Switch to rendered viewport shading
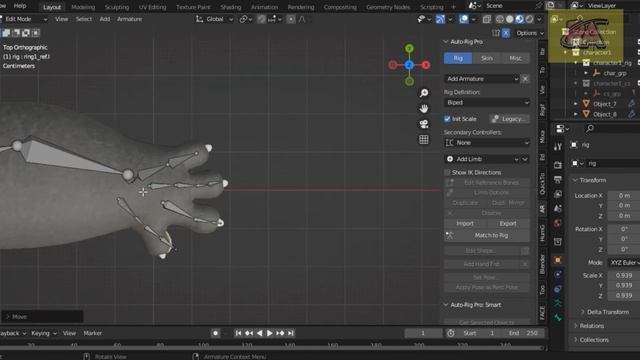This screenshot has height=360, width=640. pyautogui.click(x=529, y=19)
